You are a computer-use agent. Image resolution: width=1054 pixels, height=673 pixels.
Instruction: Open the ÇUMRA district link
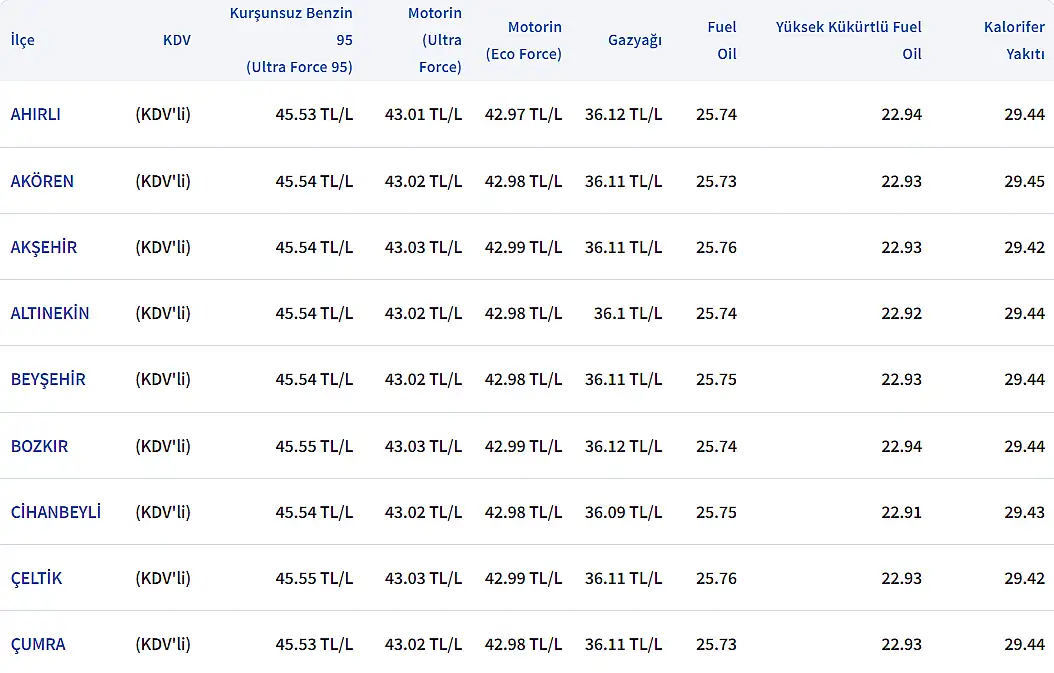pos(38,644)
